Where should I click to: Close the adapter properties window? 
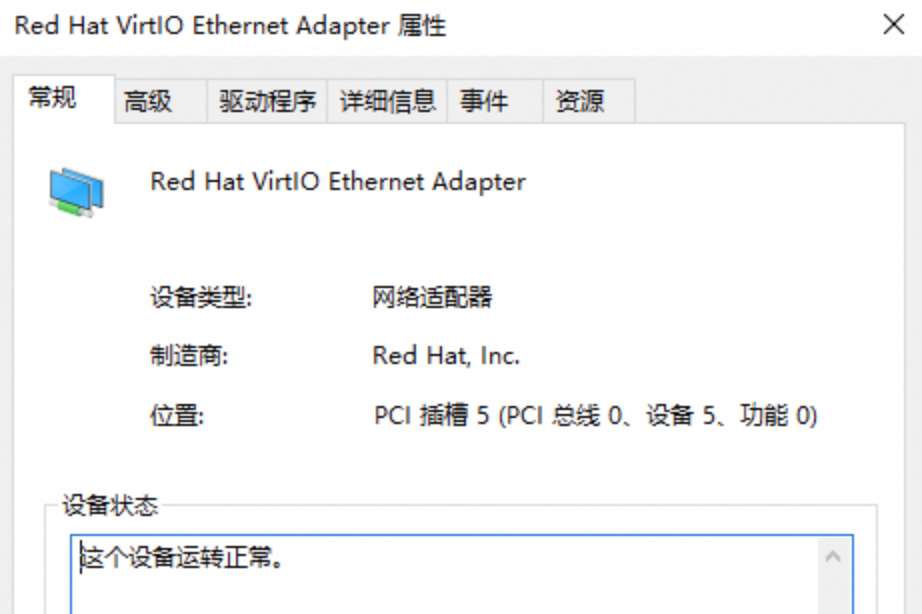(893, 25)
